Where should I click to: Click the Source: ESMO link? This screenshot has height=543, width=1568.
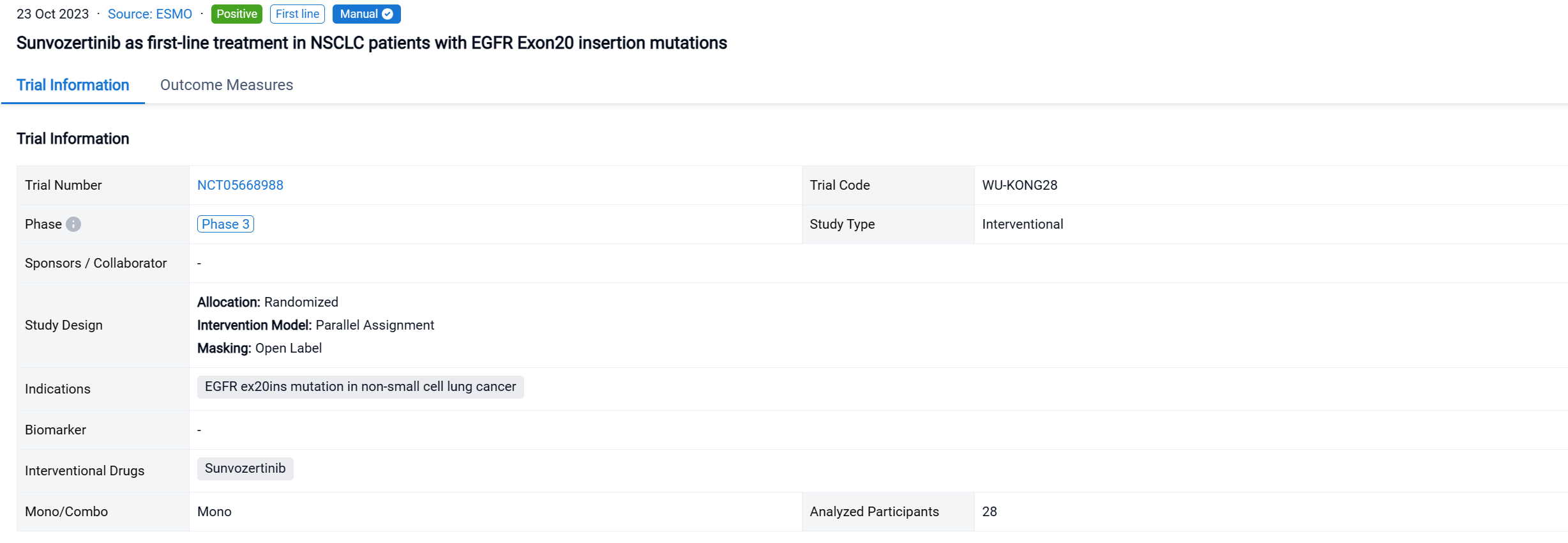coord(149,14)
